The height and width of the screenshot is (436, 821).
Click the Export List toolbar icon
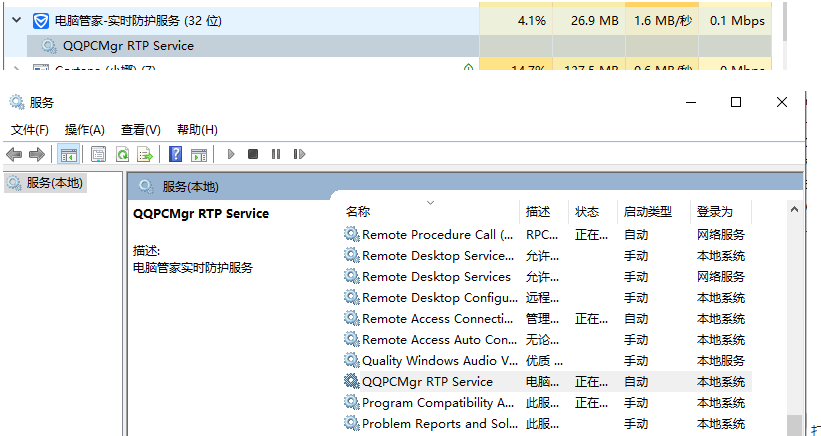coord(145,154)
